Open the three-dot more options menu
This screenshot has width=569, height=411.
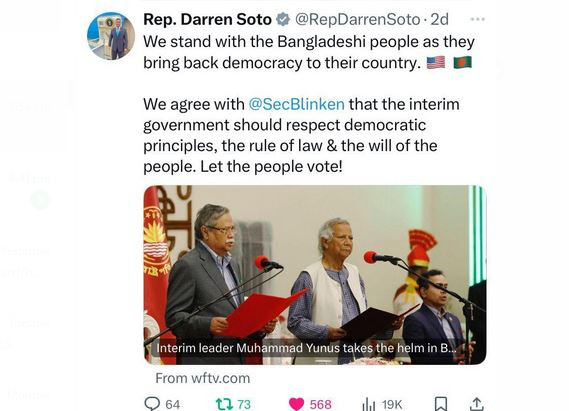(x=478, y=19)
